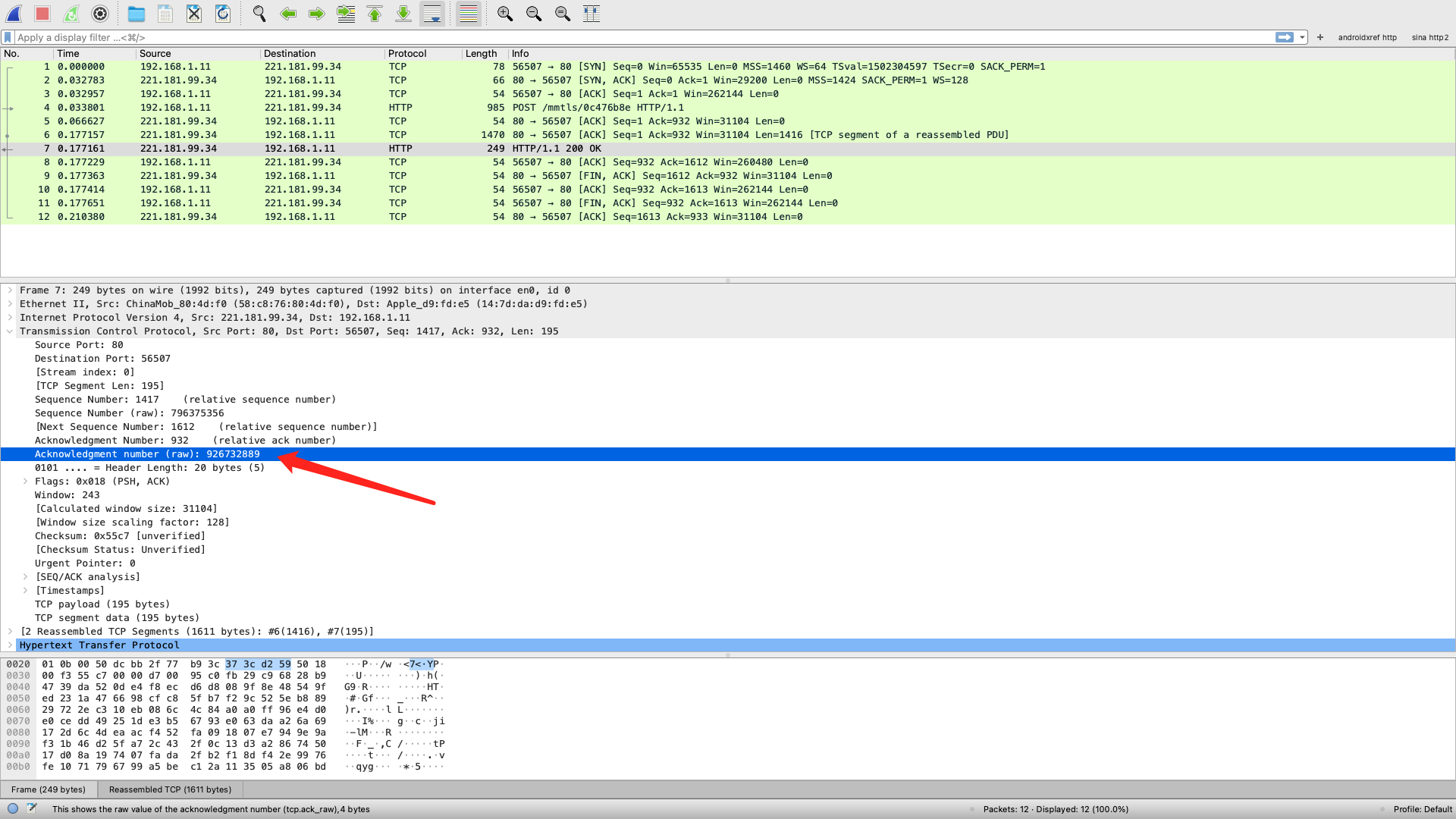Add a filter button with the plus icon
This screenshot has width=1456, height=819.
1320,37
